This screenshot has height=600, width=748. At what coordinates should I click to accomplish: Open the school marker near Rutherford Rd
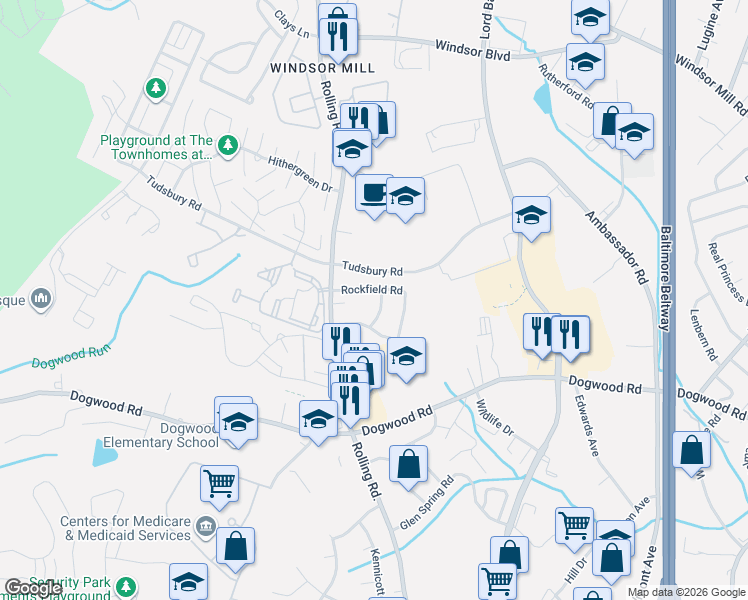[x=585, y=64]
